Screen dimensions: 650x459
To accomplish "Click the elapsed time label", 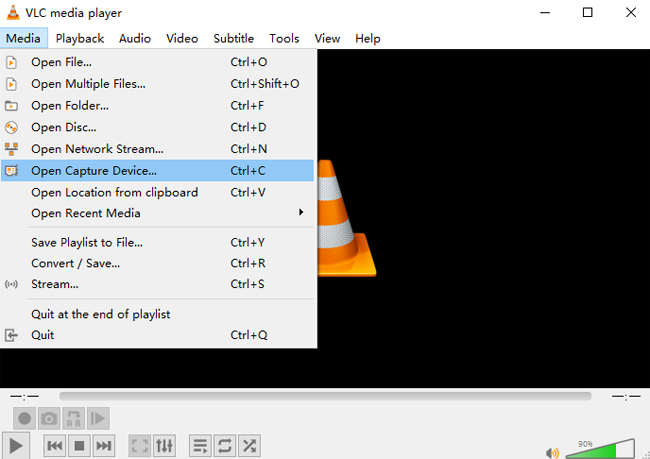I will click(24, 397).
